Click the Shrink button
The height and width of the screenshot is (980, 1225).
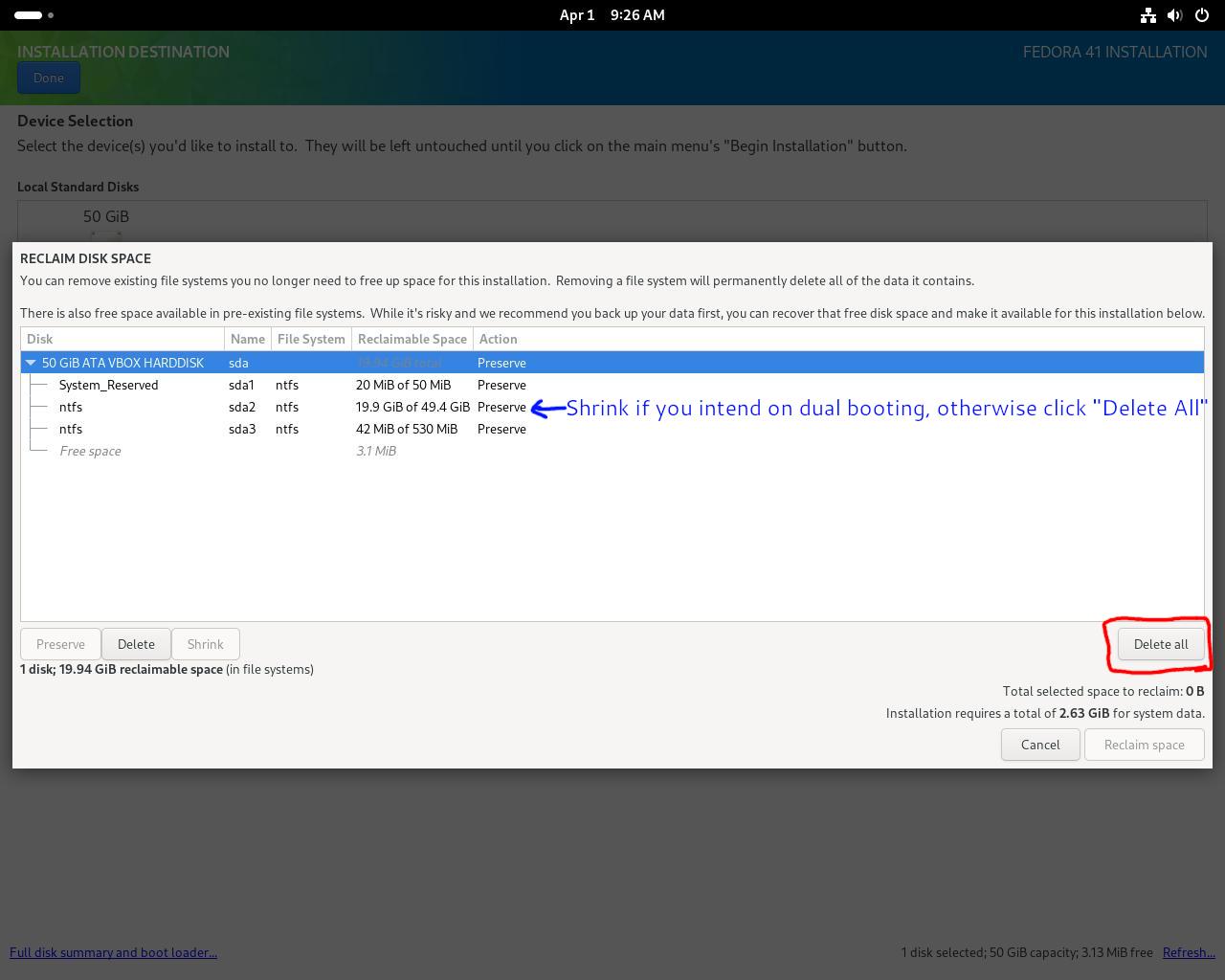pyautogui.click(x=205, y=644)
